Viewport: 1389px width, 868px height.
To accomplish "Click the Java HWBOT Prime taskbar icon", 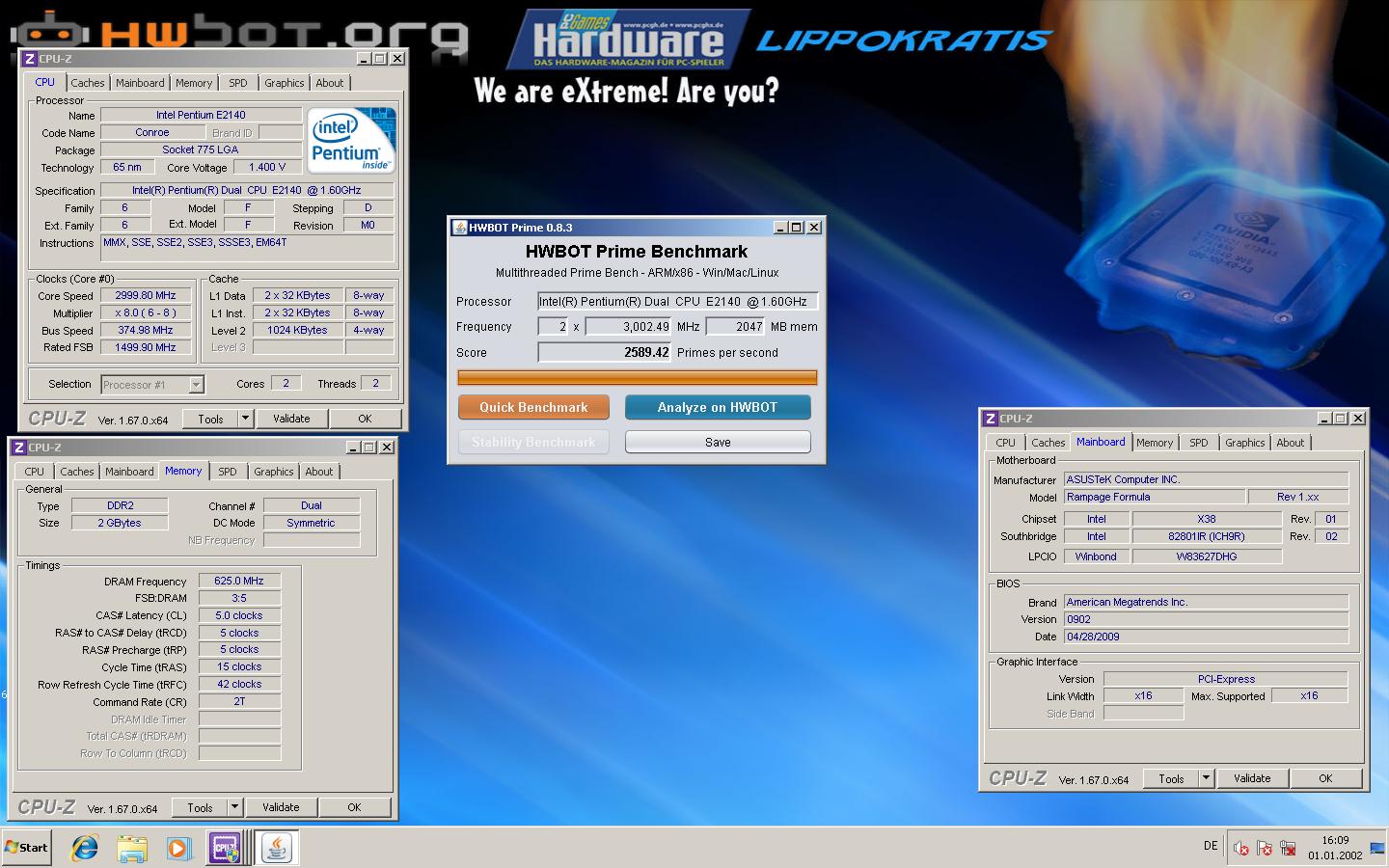I will coord(277,848).
